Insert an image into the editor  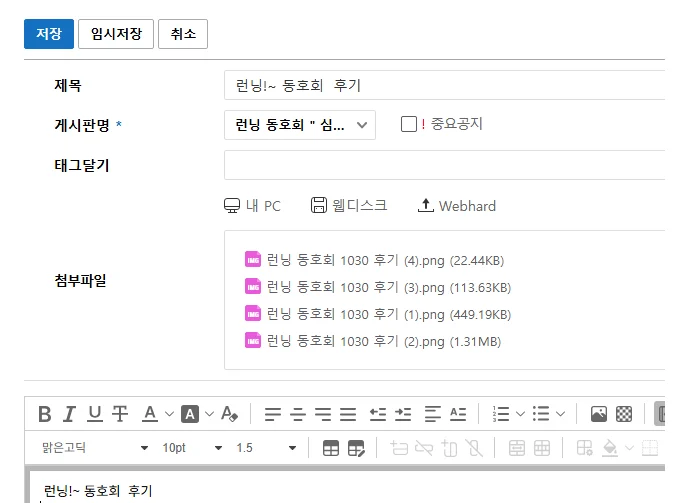click(599, 413)
